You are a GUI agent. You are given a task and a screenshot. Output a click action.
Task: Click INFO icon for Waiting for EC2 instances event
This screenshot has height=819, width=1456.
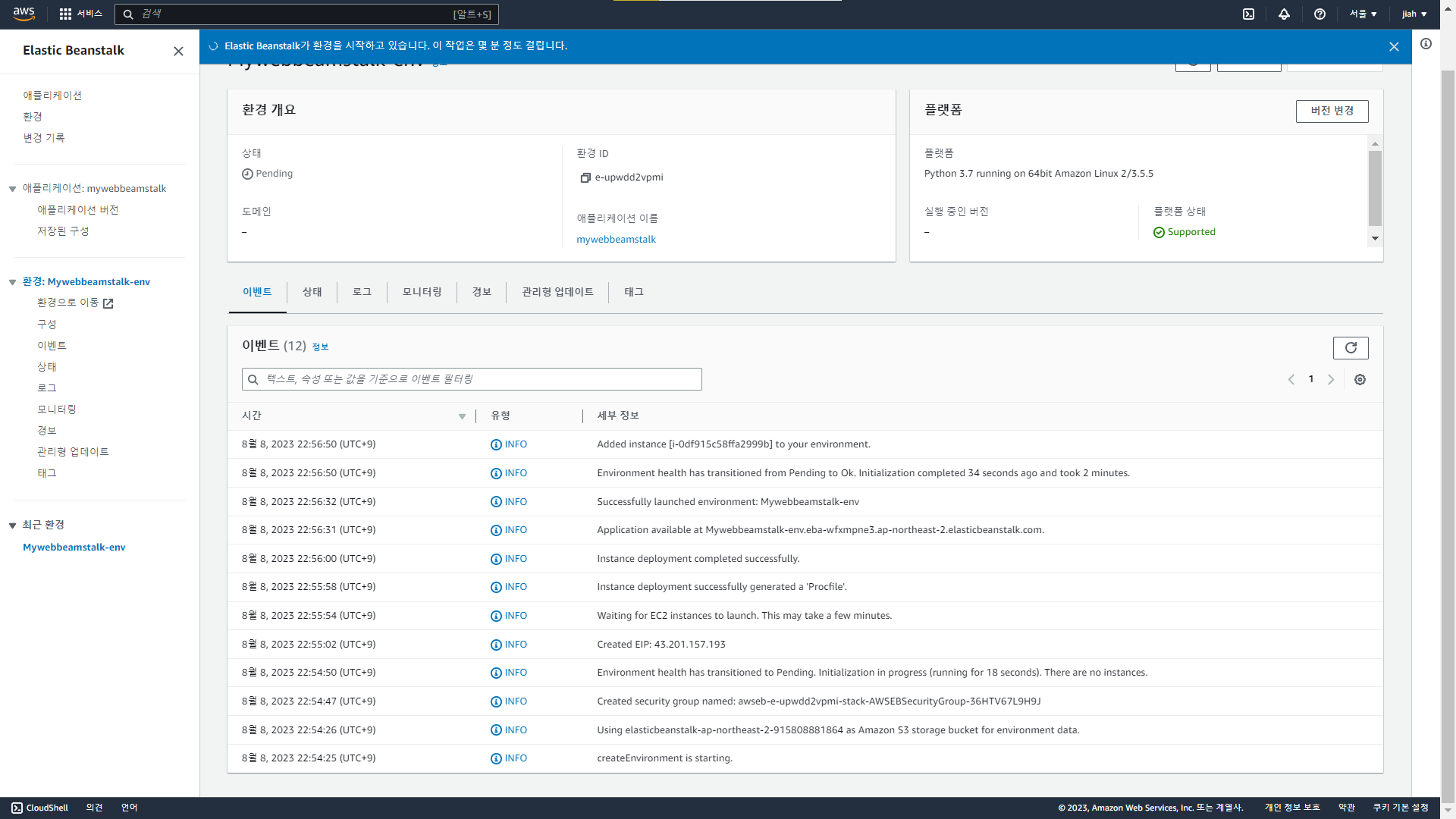coord(496,616)
